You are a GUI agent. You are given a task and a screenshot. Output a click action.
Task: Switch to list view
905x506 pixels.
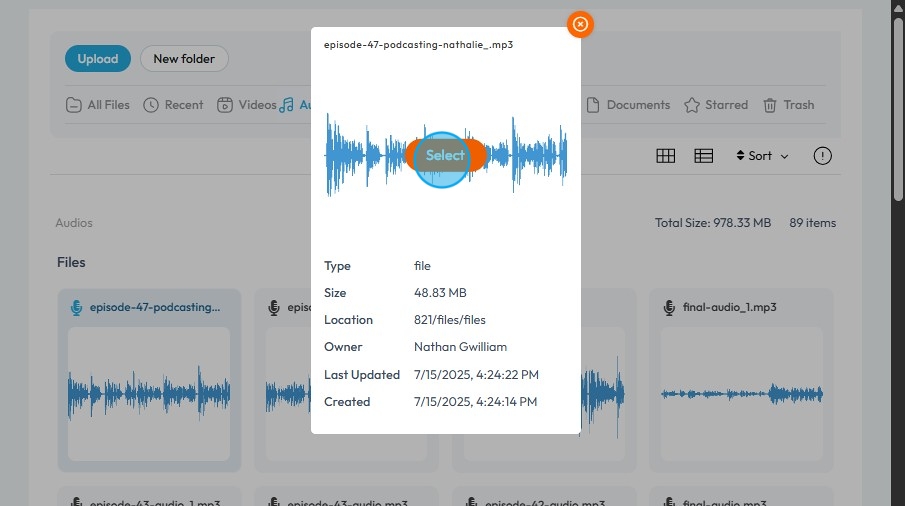704,156
